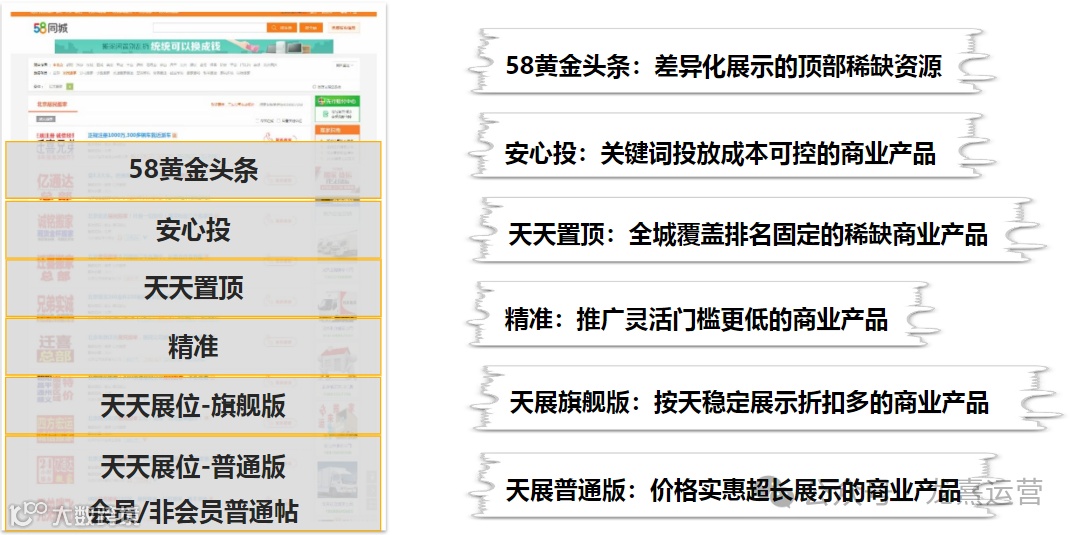Select overlay label 天天展位-普通版

tap(193, 467)
